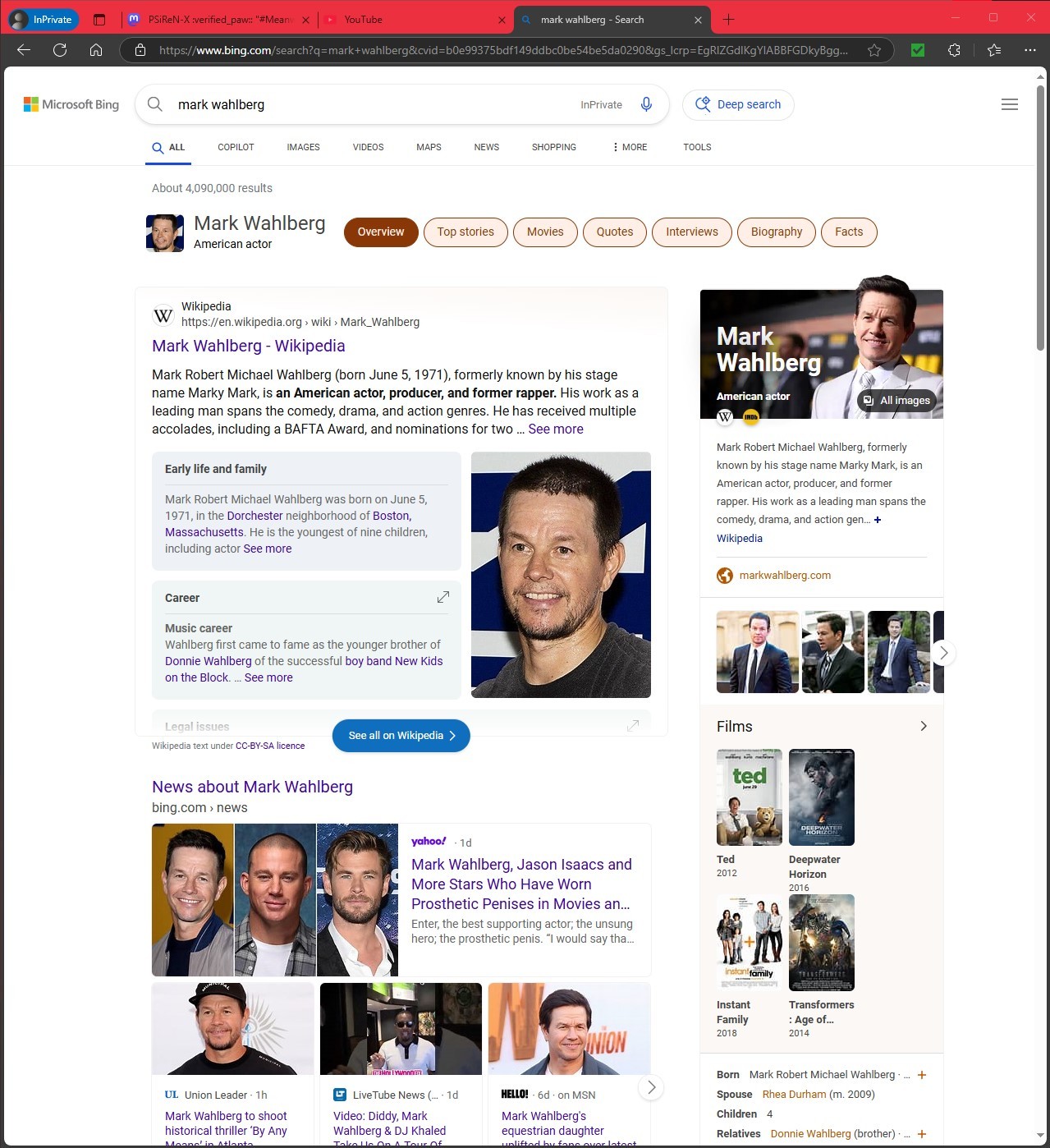
Task: Click the InPrivate profile badge
Action: point(43,19)
